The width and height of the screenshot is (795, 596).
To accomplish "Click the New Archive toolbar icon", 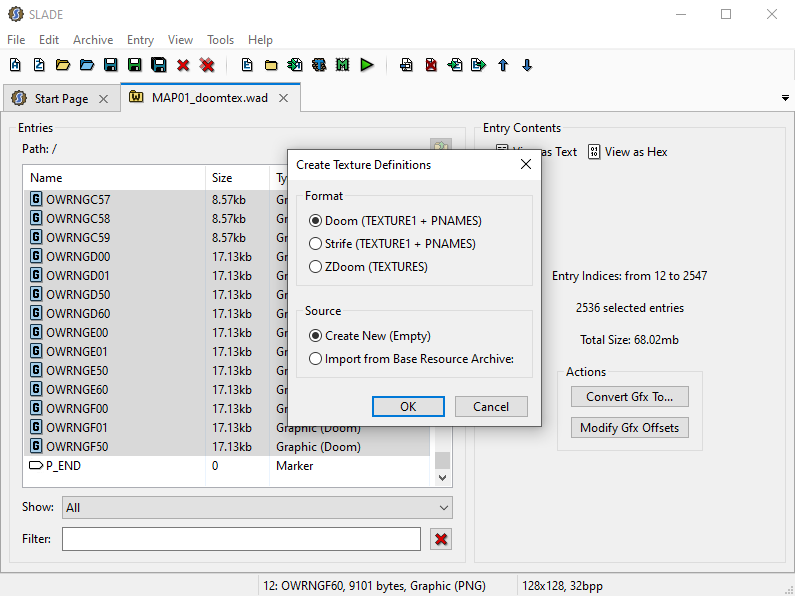I will (15, 65).
